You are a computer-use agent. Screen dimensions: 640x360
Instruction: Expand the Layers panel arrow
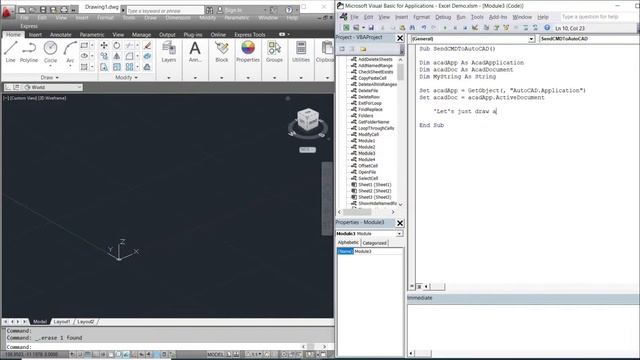[x=169, y=78]
